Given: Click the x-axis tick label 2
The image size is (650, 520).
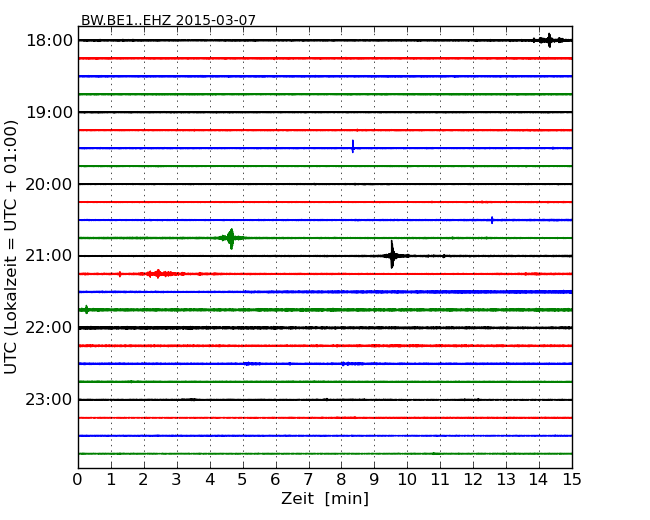Looking at the screenshot, I should [144, 479].
